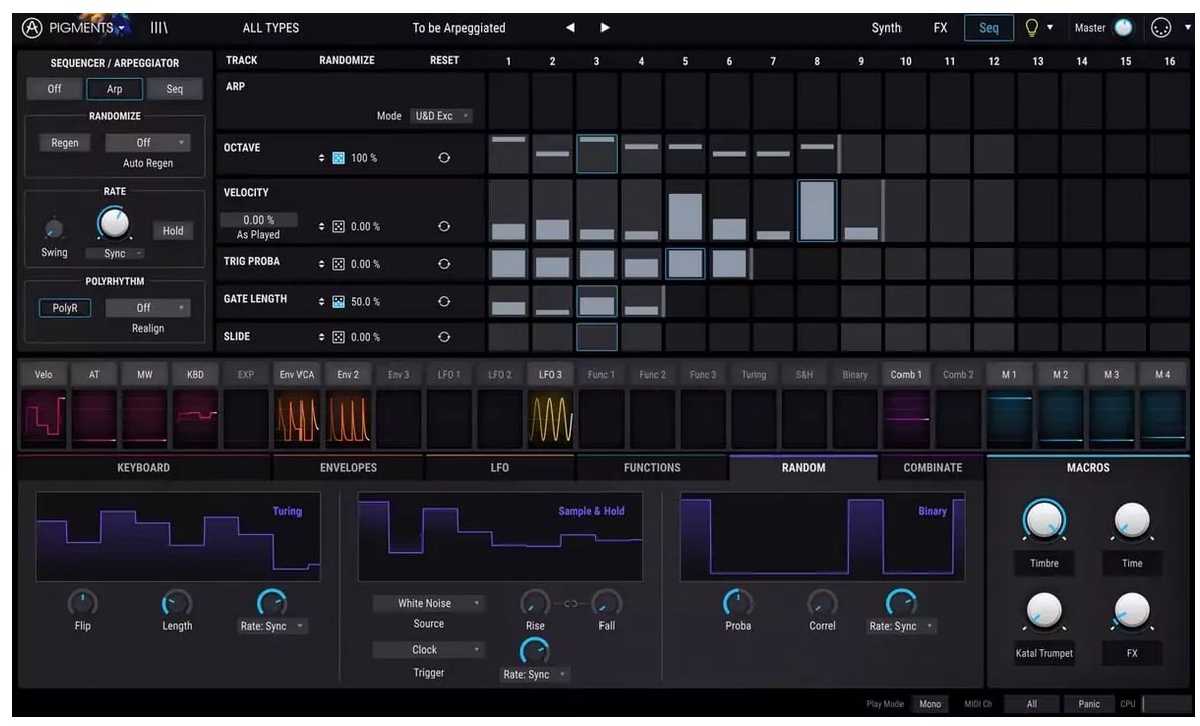
Task: Select the Env 2 modulation source
Action: tap(348, 374)
